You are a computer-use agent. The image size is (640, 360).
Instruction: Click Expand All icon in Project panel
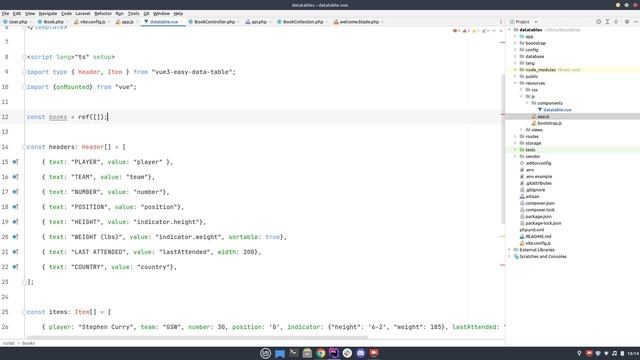coord(607,22)
